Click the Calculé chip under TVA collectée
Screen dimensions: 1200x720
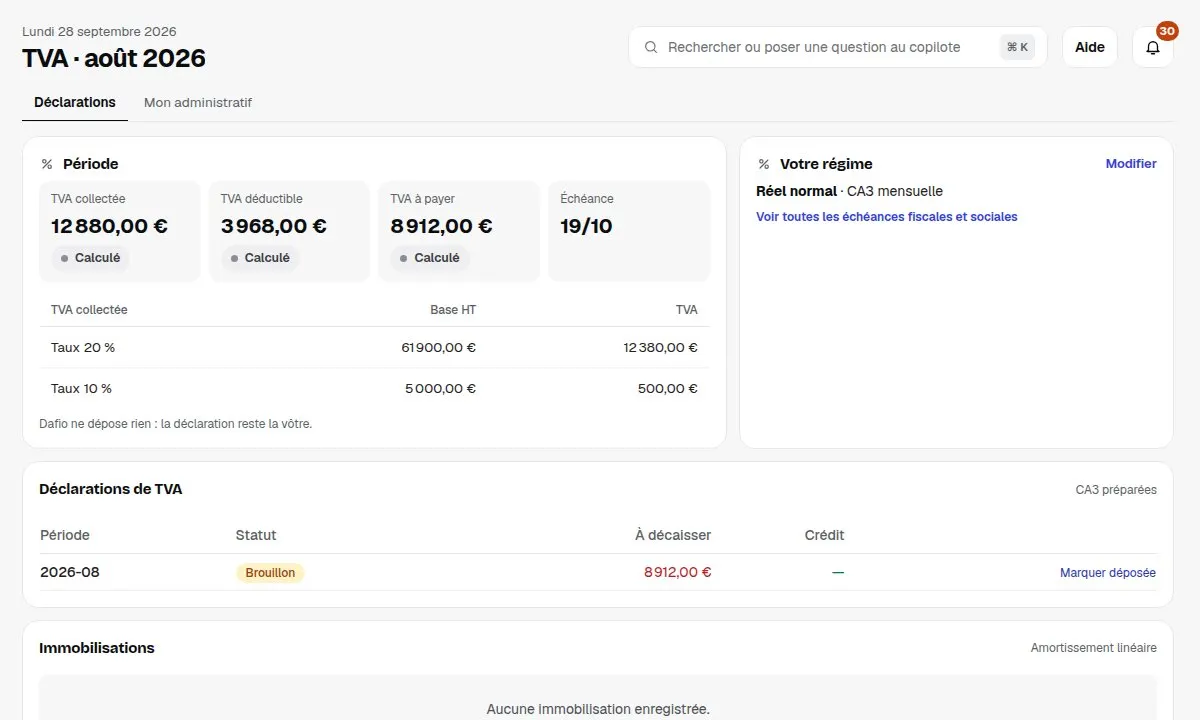[x=90, y=258]
